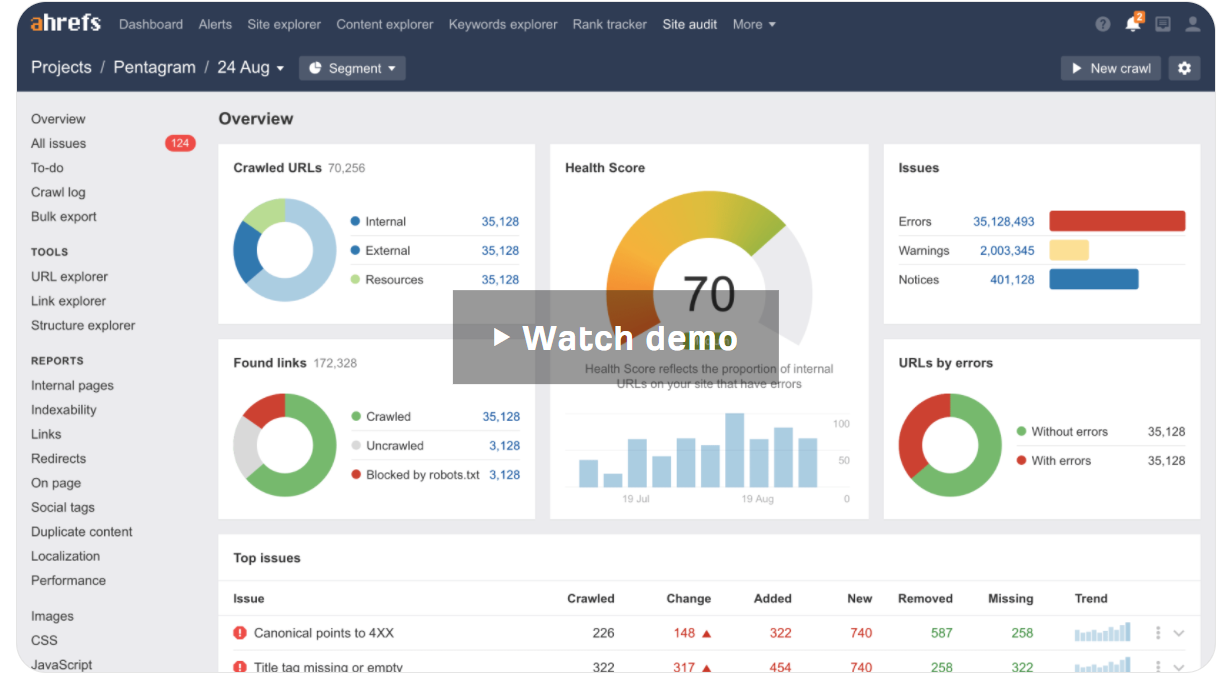Open the Segment selector
This screenshot has height=680, width=1218.
[352, 68]
